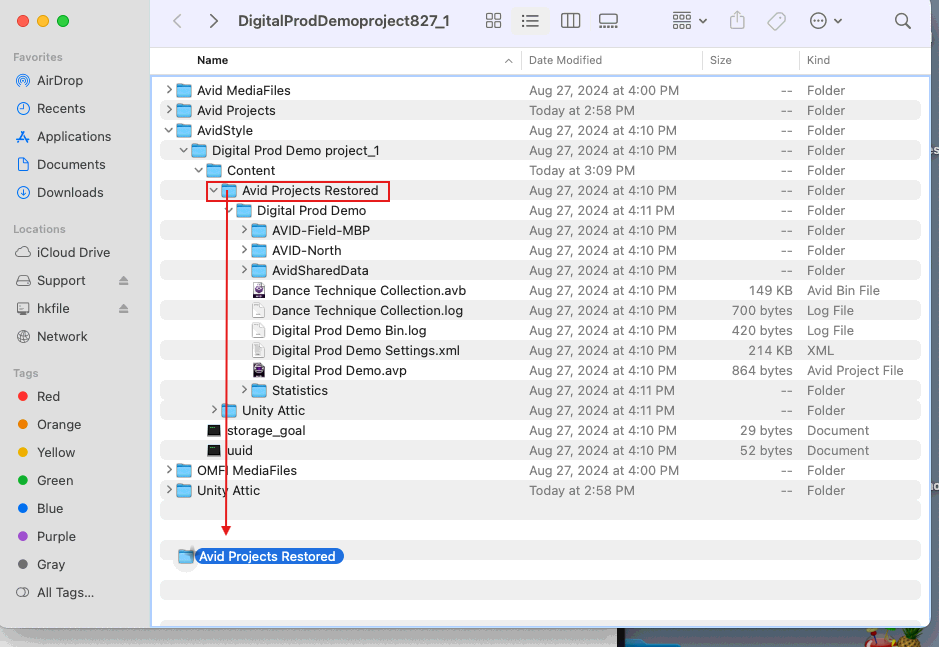Switch Finder to gallery view
The height and width of the screenshot is (647, 939).
tap(608, 21)
